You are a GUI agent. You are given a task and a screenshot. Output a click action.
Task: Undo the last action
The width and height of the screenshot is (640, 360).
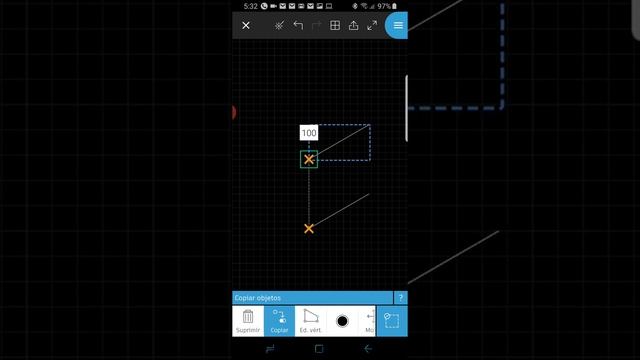pos(298,25)
